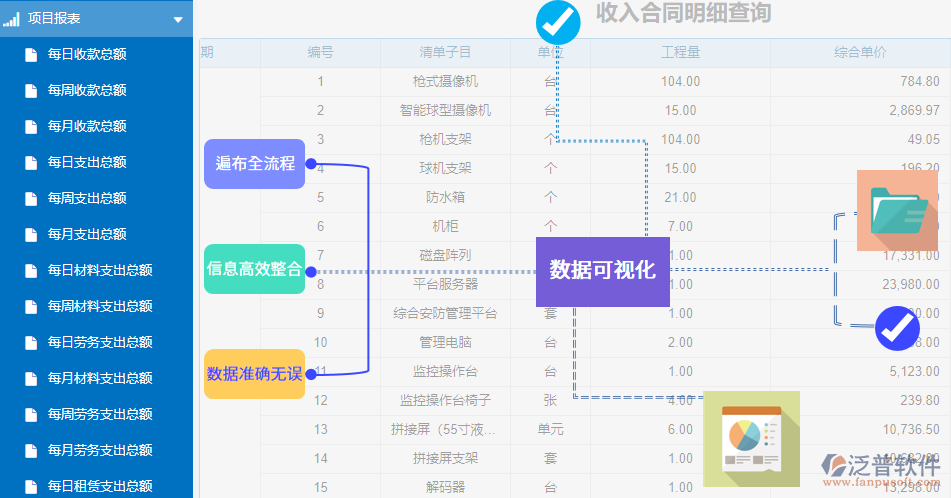Click the blue checkmark circle near folder
The width and height of the screenshot is (951, 498).
(897, 328)
